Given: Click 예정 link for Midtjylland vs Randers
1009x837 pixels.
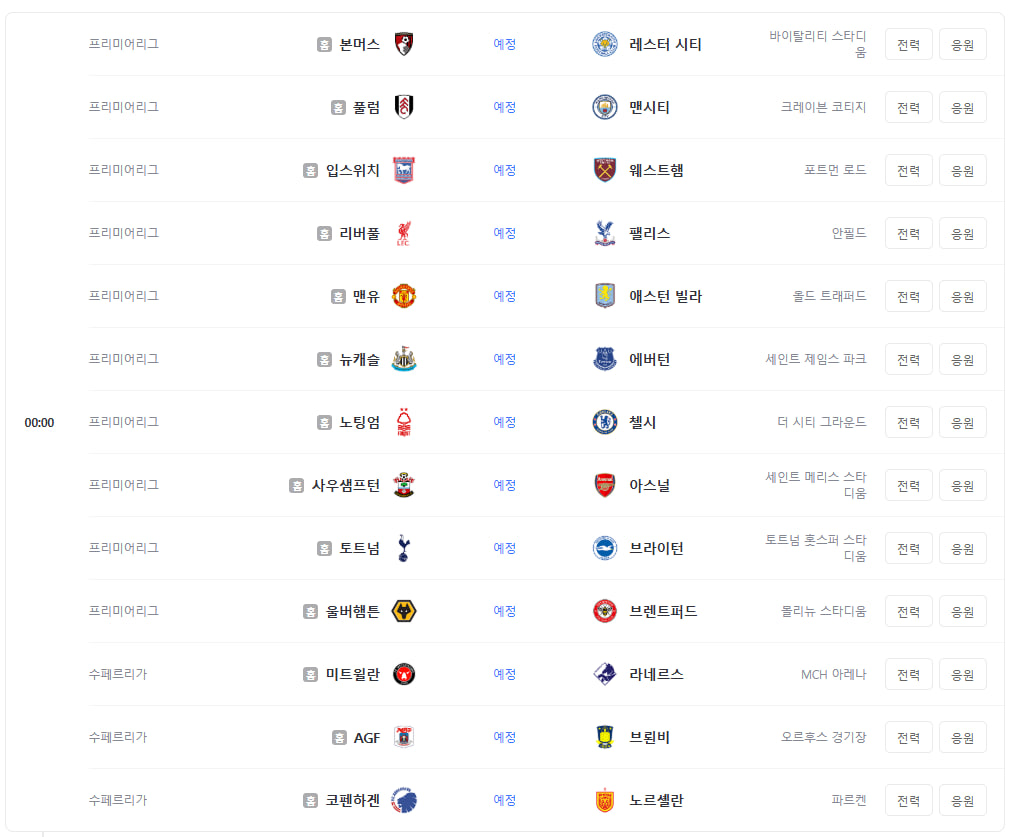Looking at the screenshot, I should coord(504,675).
